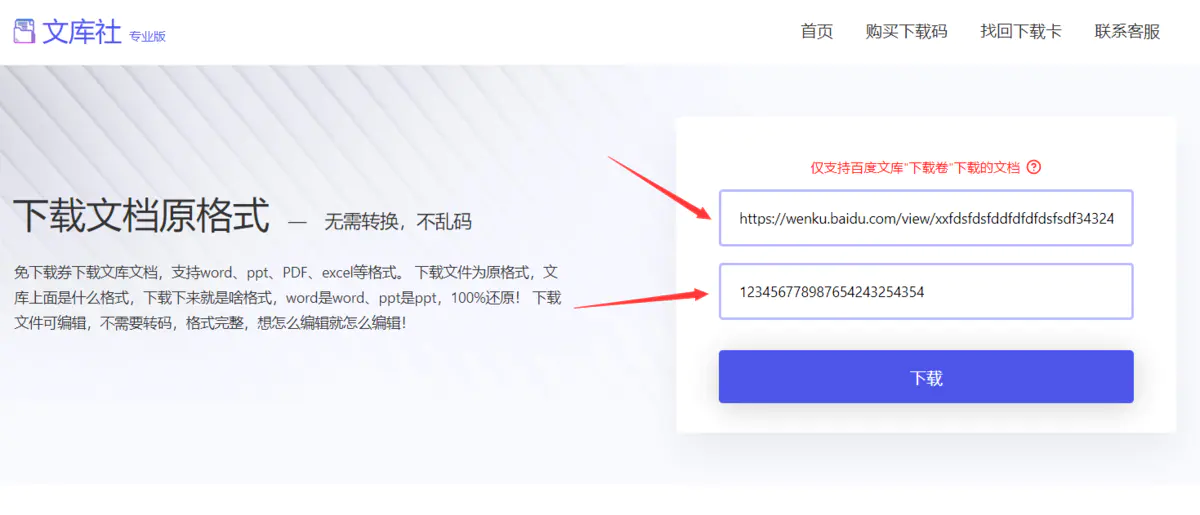Select the 专业版 badge beside the logo

tap(147, 36)
